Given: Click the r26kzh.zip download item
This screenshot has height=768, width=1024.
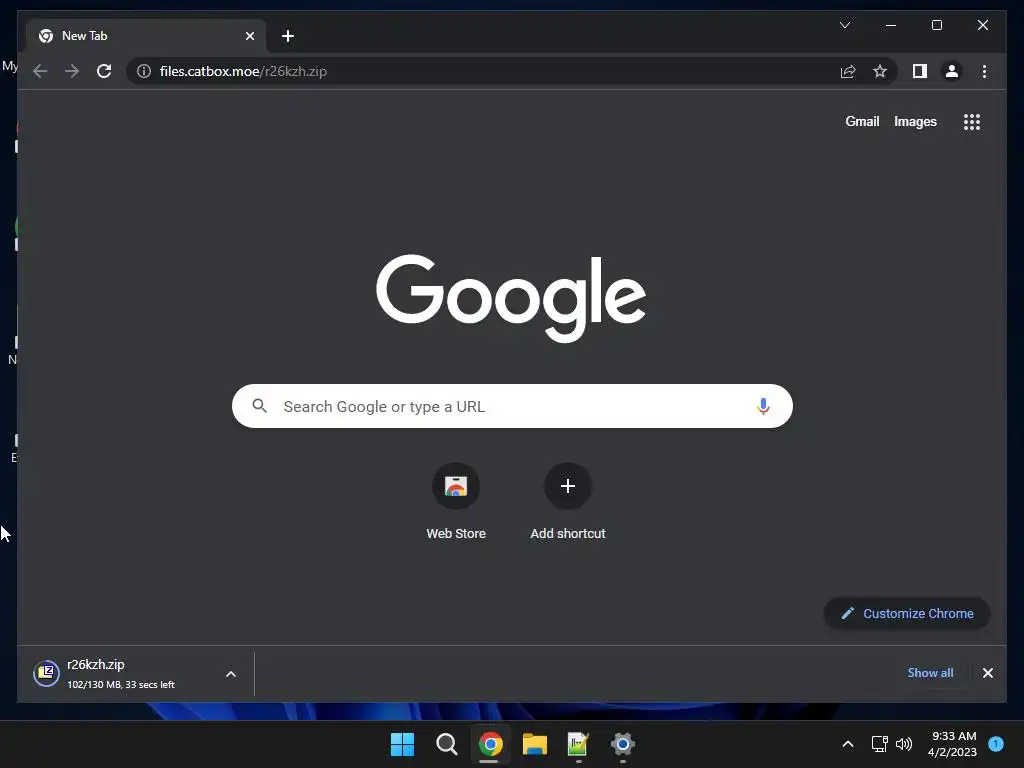Looking at the screenshot, I should [121, 673].
